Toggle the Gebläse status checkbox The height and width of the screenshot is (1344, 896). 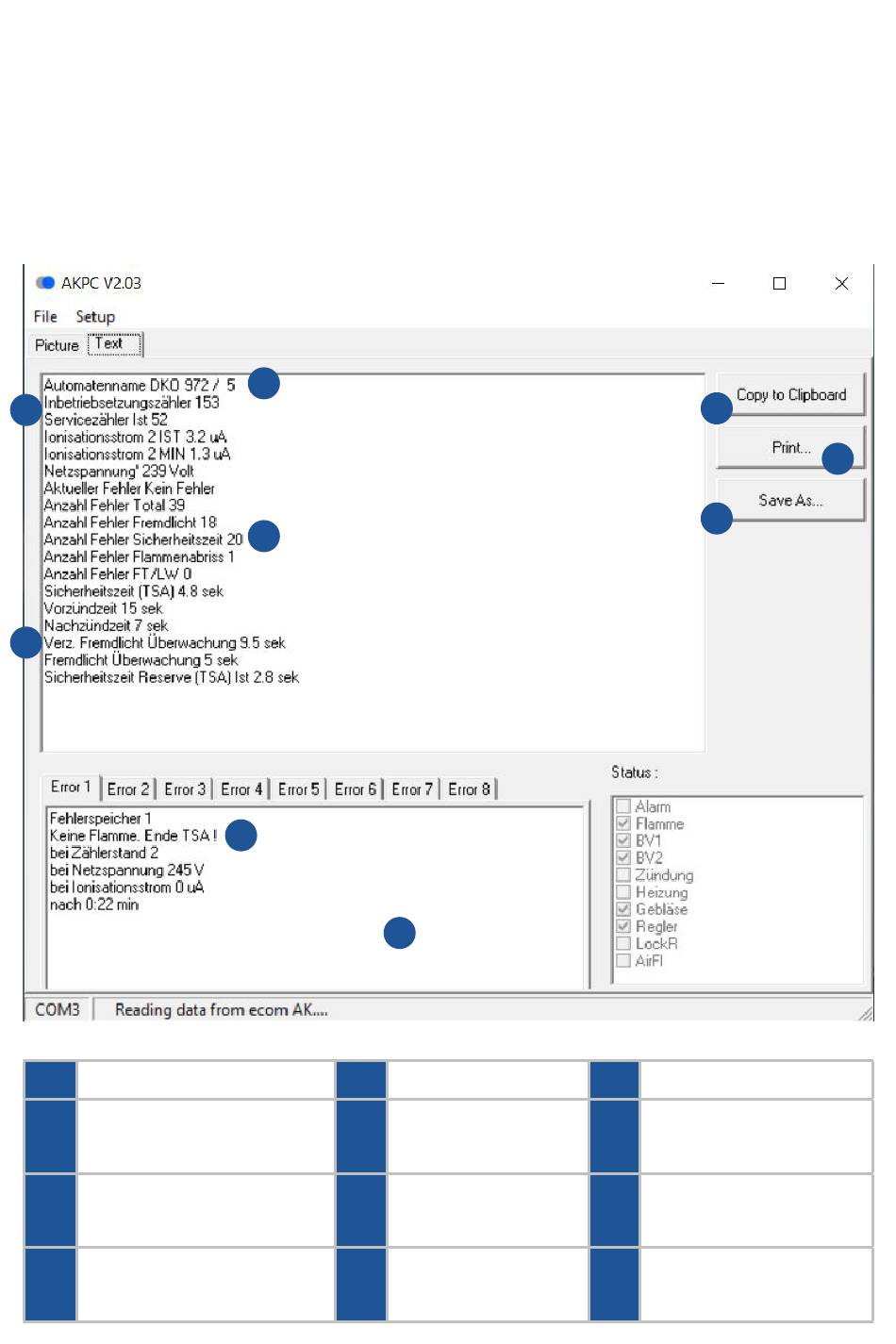pos(623,909)
